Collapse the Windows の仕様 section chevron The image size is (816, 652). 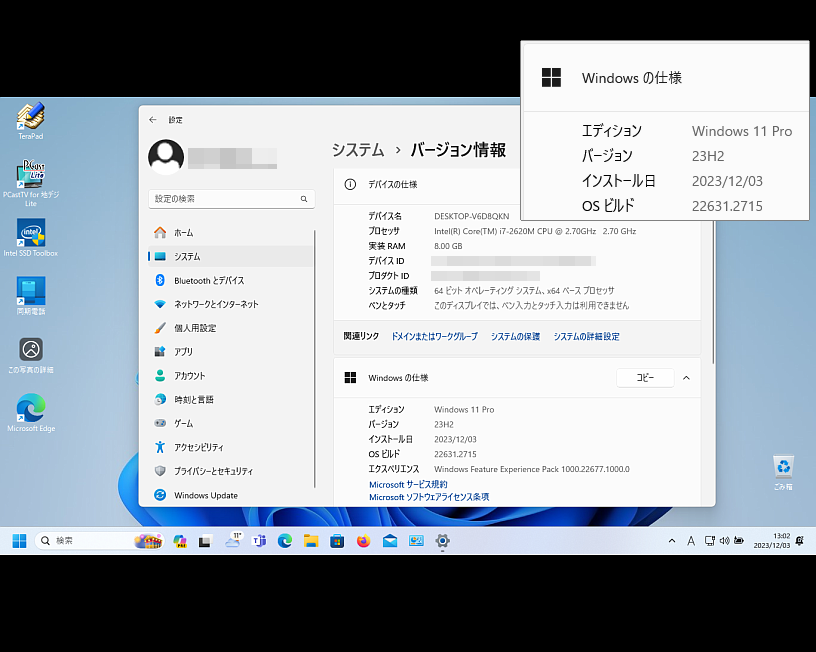click(686, 378)
